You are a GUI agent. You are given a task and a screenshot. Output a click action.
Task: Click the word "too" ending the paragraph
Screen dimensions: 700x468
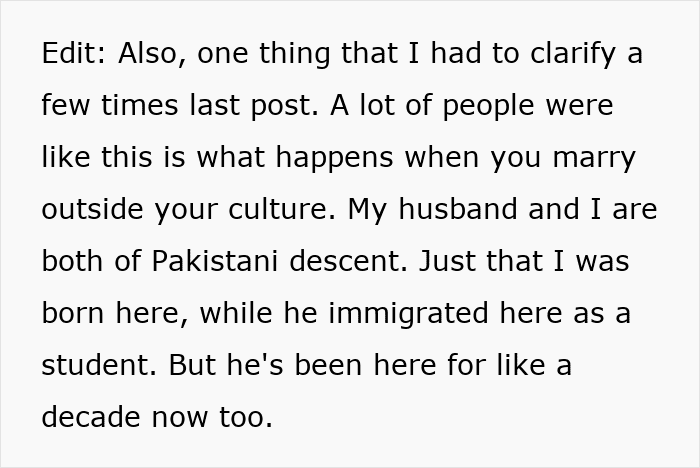(x=249, y=418)
